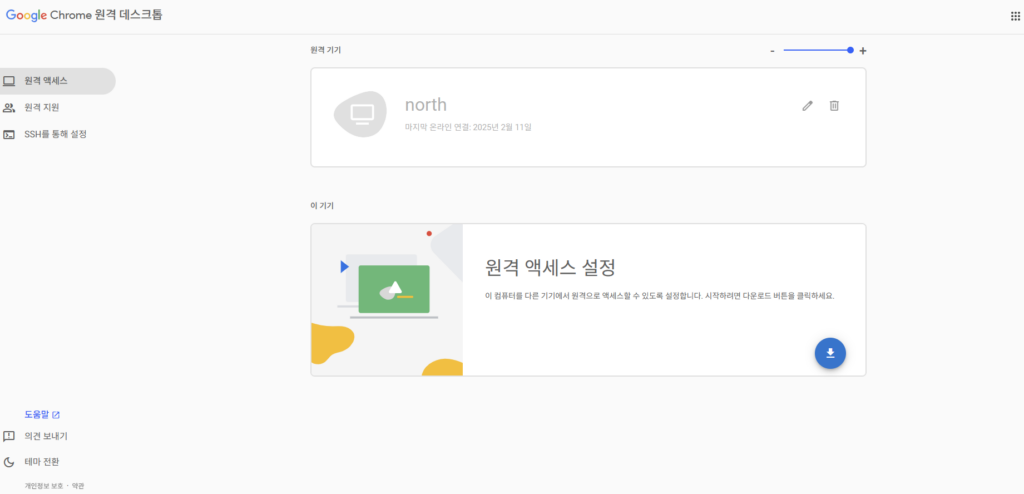Click 의견 보내기 to send feedback
1024x494 pixels.
46,436
